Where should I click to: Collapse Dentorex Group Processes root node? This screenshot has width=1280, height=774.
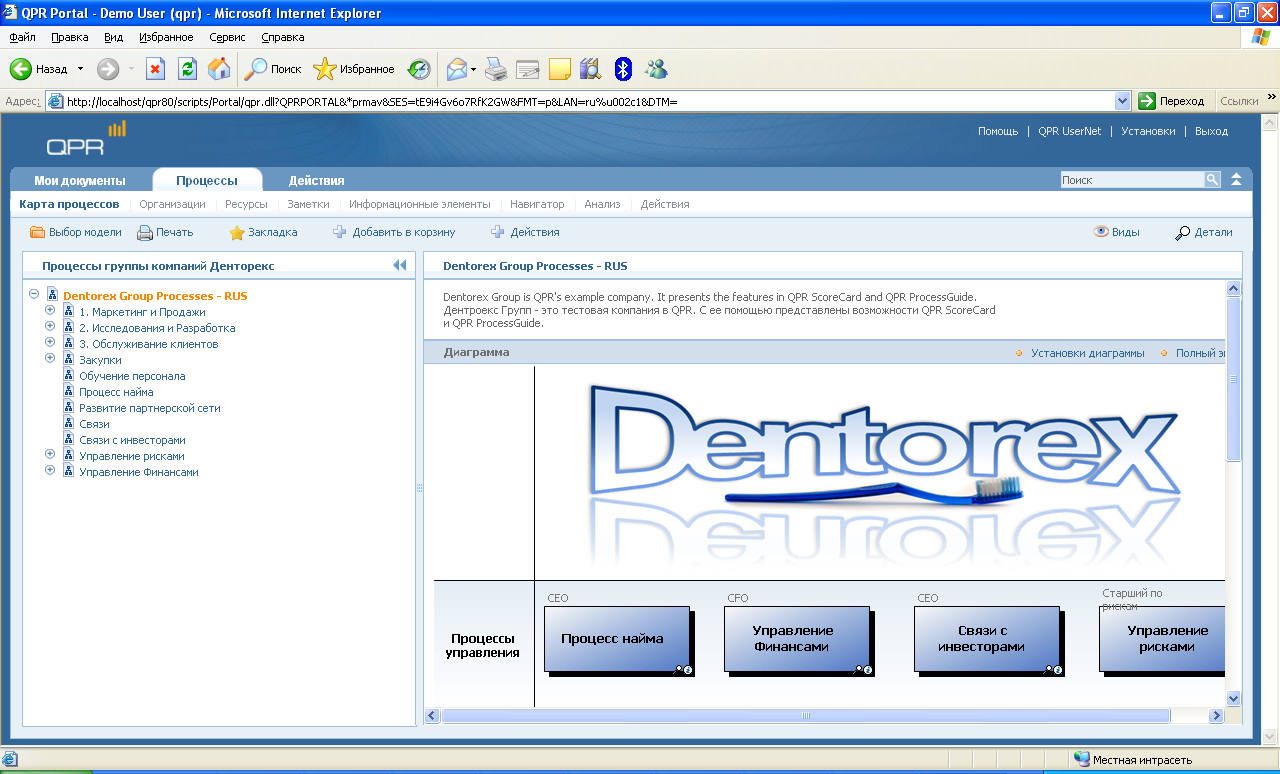click(34, 295)
